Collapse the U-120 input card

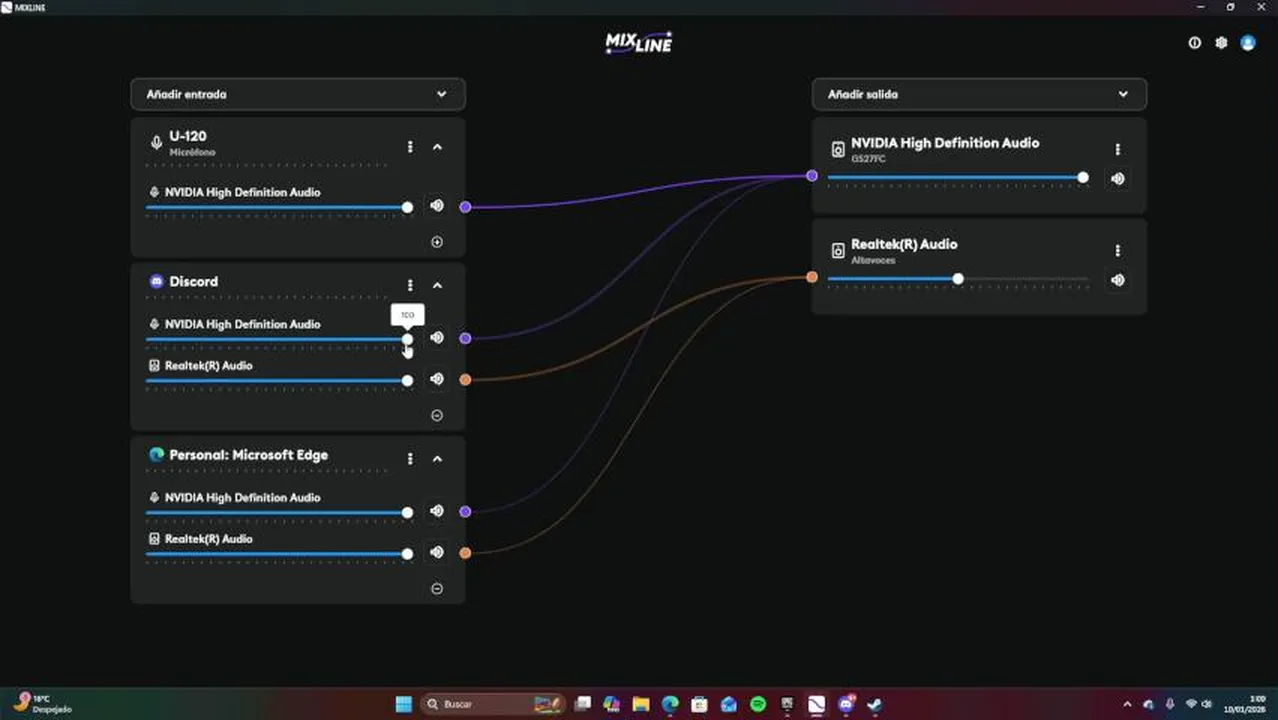pos(437,147)
